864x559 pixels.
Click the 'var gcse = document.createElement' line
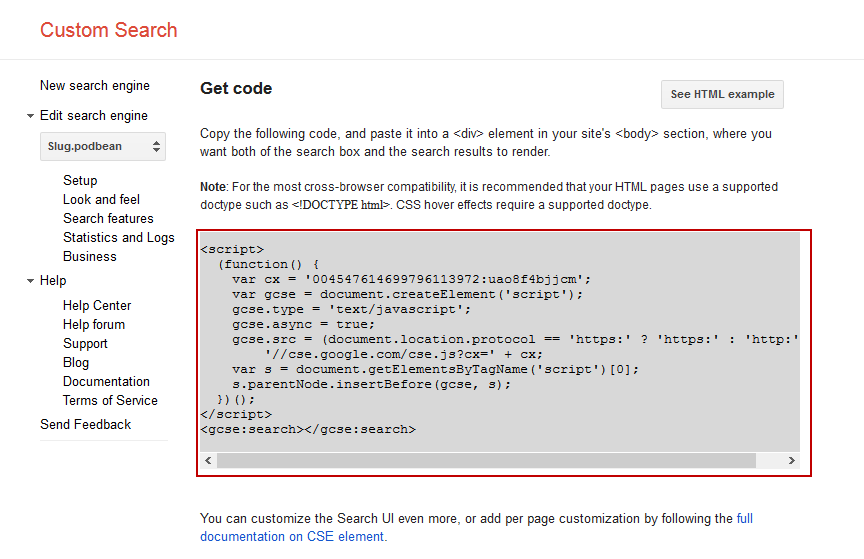pyautogui.click(x=407, y=294)
